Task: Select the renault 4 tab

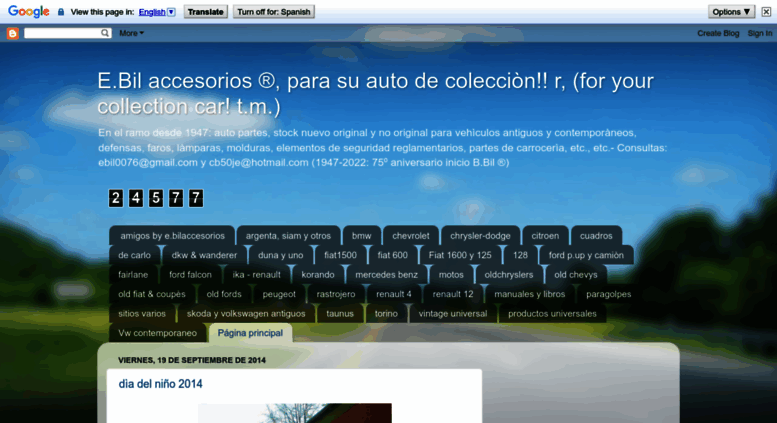Action: tap(394, 294)
